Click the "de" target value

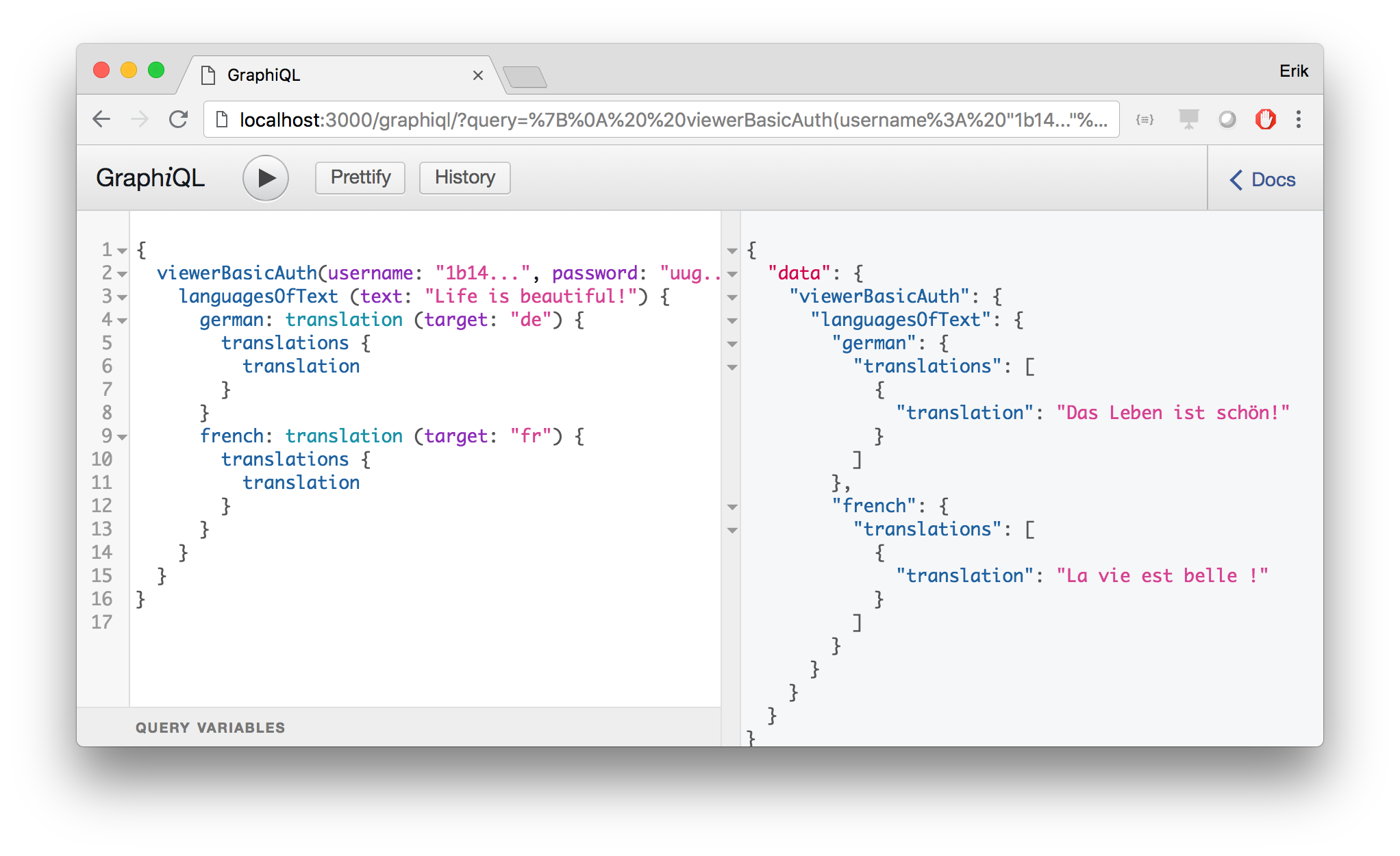[531, 320]
